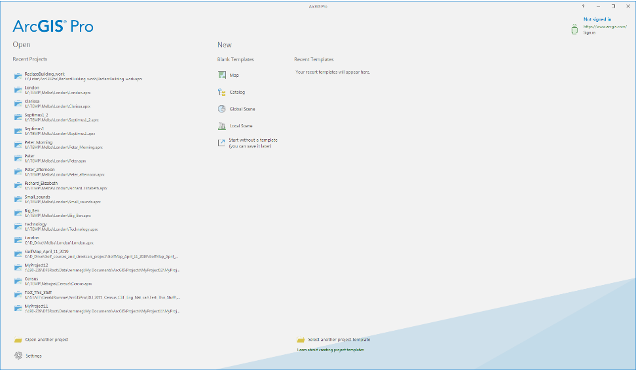This screenshot has width=636, height=370.
Task: Open the GolfMap_April_11_2019 project
Action: (x=97, y=254)
